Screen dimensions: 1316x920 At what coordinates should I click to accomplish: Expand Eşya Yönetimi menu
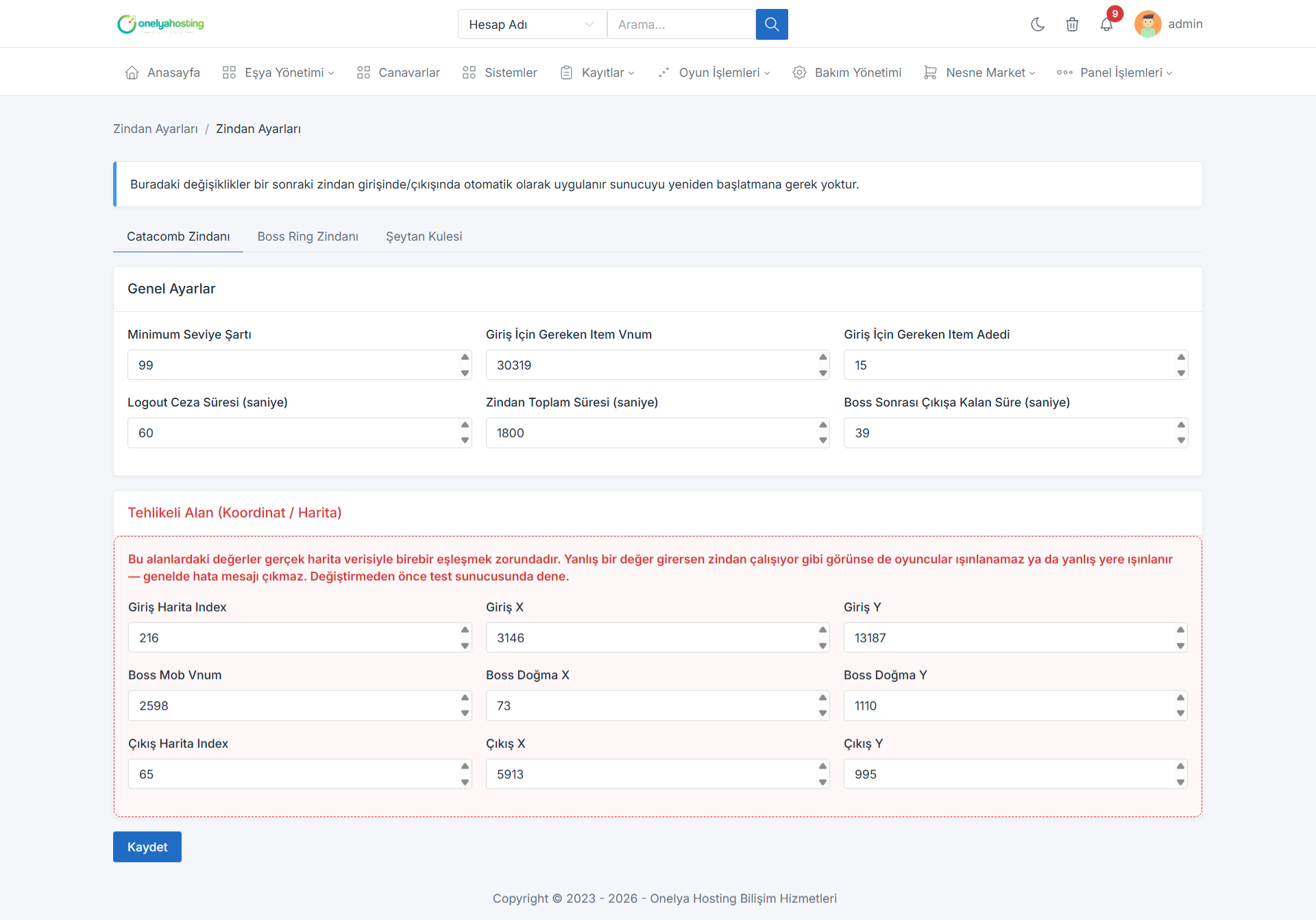click(278, 72)
